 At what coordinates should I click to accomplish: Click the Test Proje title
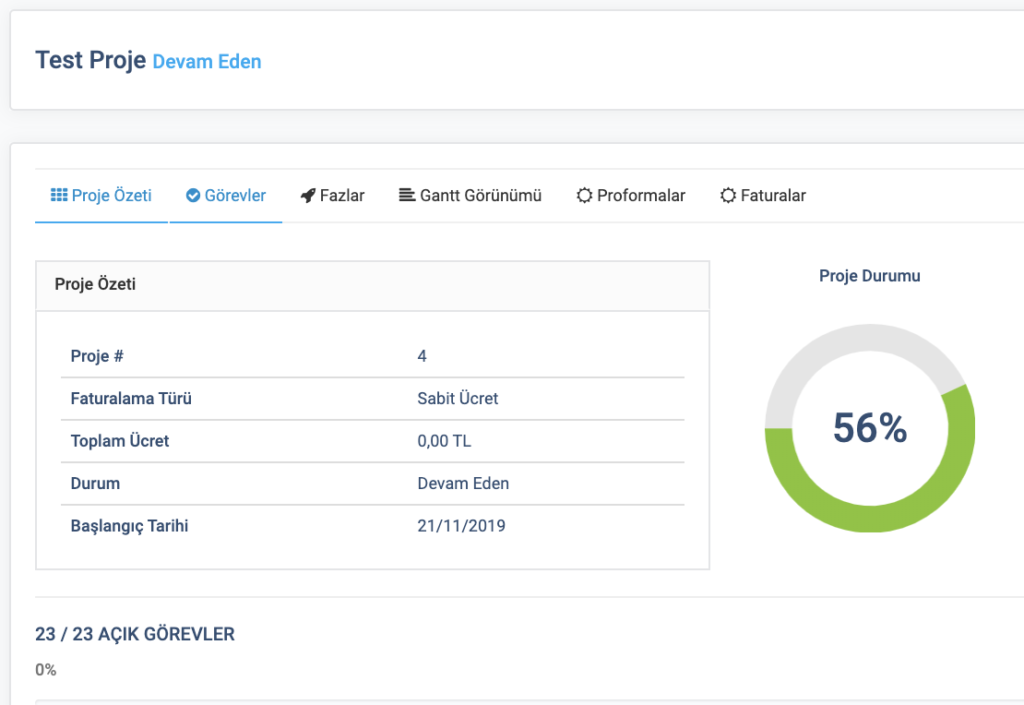(91, 60)
